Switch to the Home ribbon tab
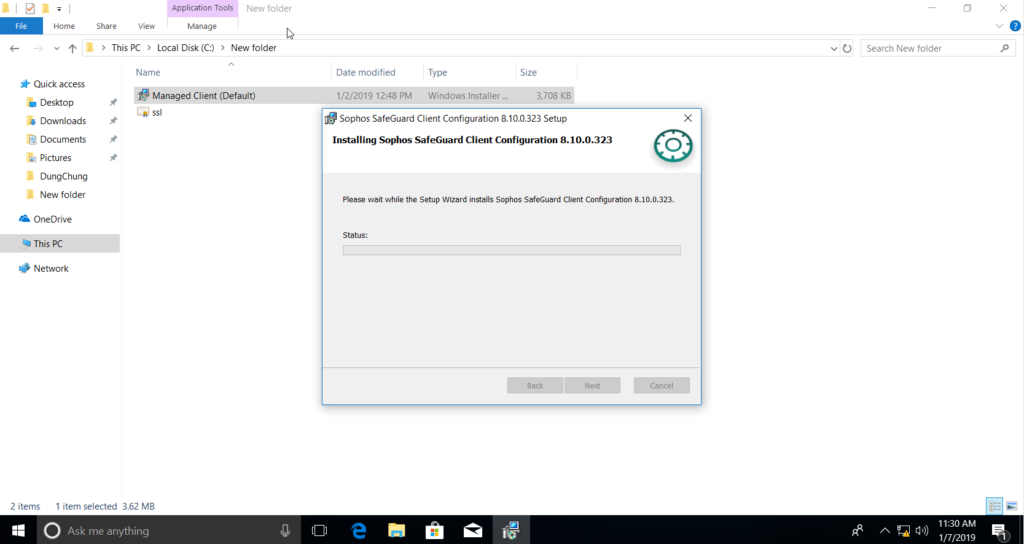This screenshot has width=1024, height=544. click(x=64, y=26)
